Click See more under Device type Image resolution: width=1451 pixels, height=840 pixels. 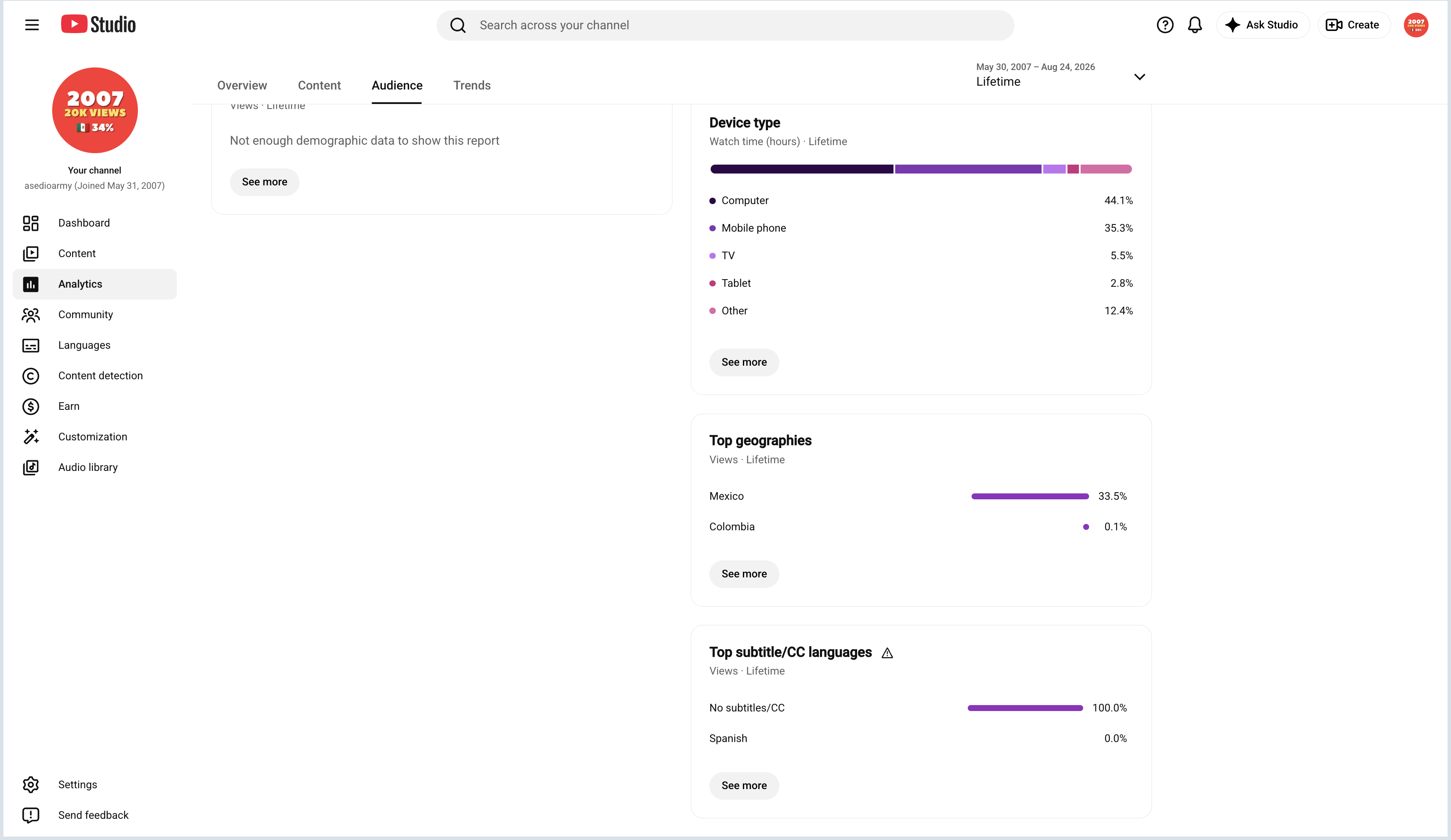click(744, 362)
